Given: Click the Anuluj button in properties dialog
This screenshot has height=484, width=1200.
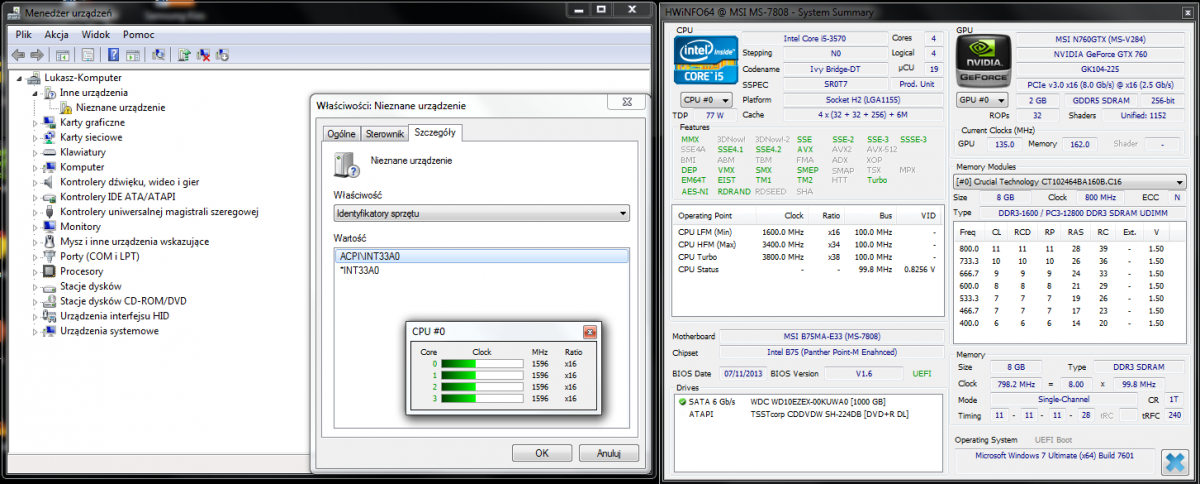Looking at the screenshot, I should [x=609, y=453].
